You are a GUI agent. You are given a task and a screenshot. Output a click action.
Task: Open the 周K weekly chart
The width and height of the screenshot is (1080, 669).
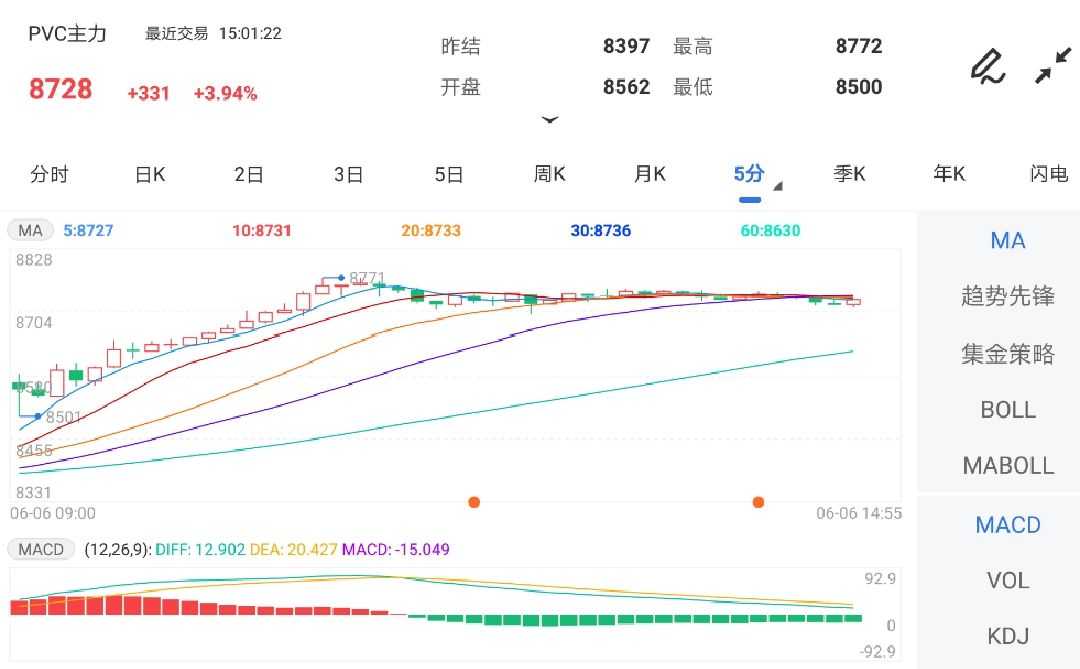pos(548,174)
